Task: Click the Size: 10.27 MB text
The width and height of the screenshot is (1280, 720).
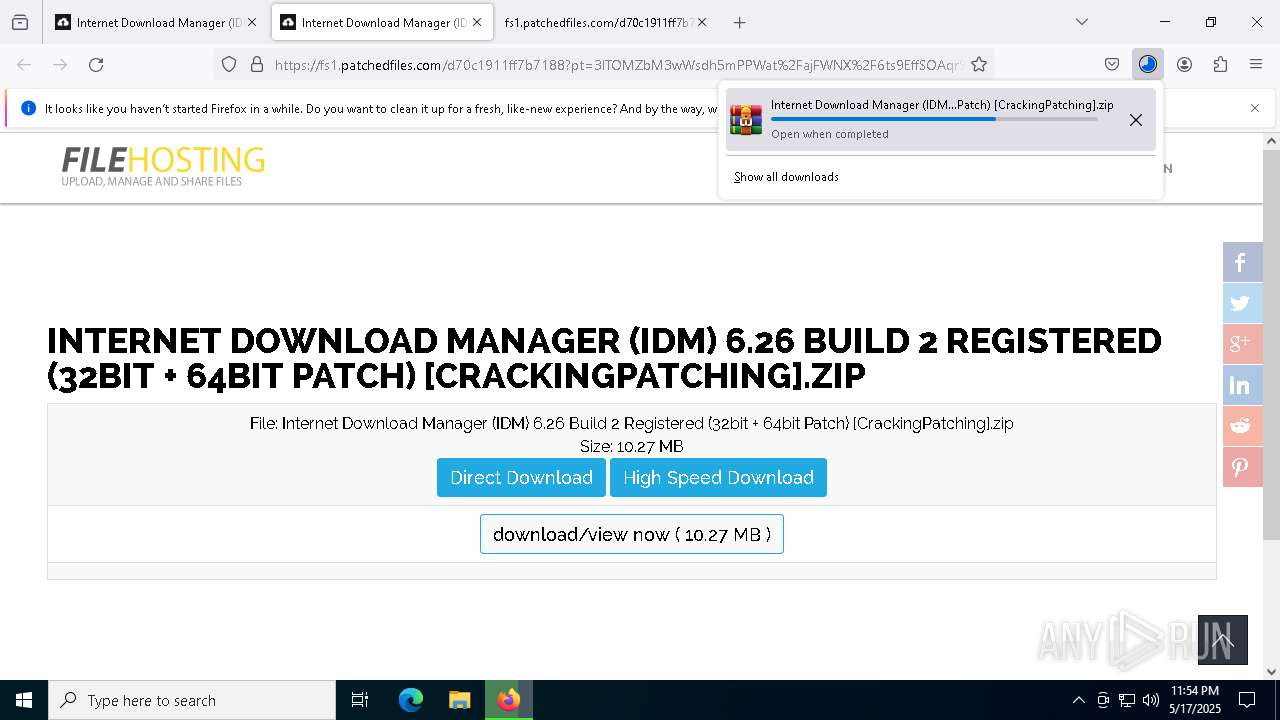Action: click(632, 446)
